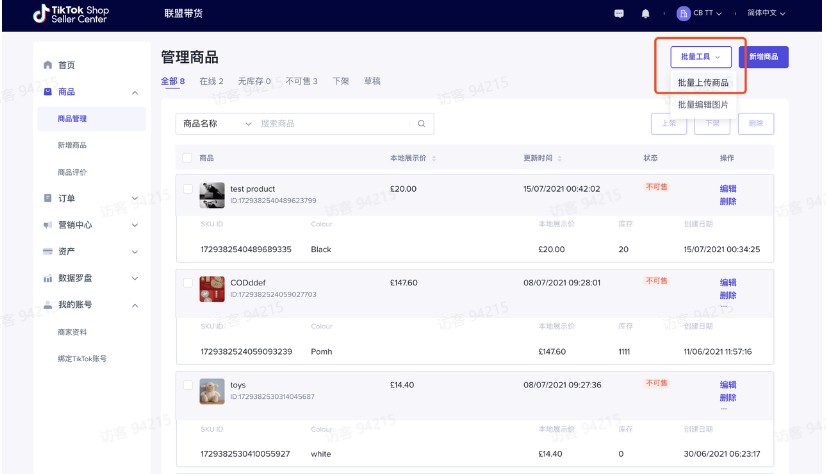Click 编辑 for the test product

click(727, 188)
